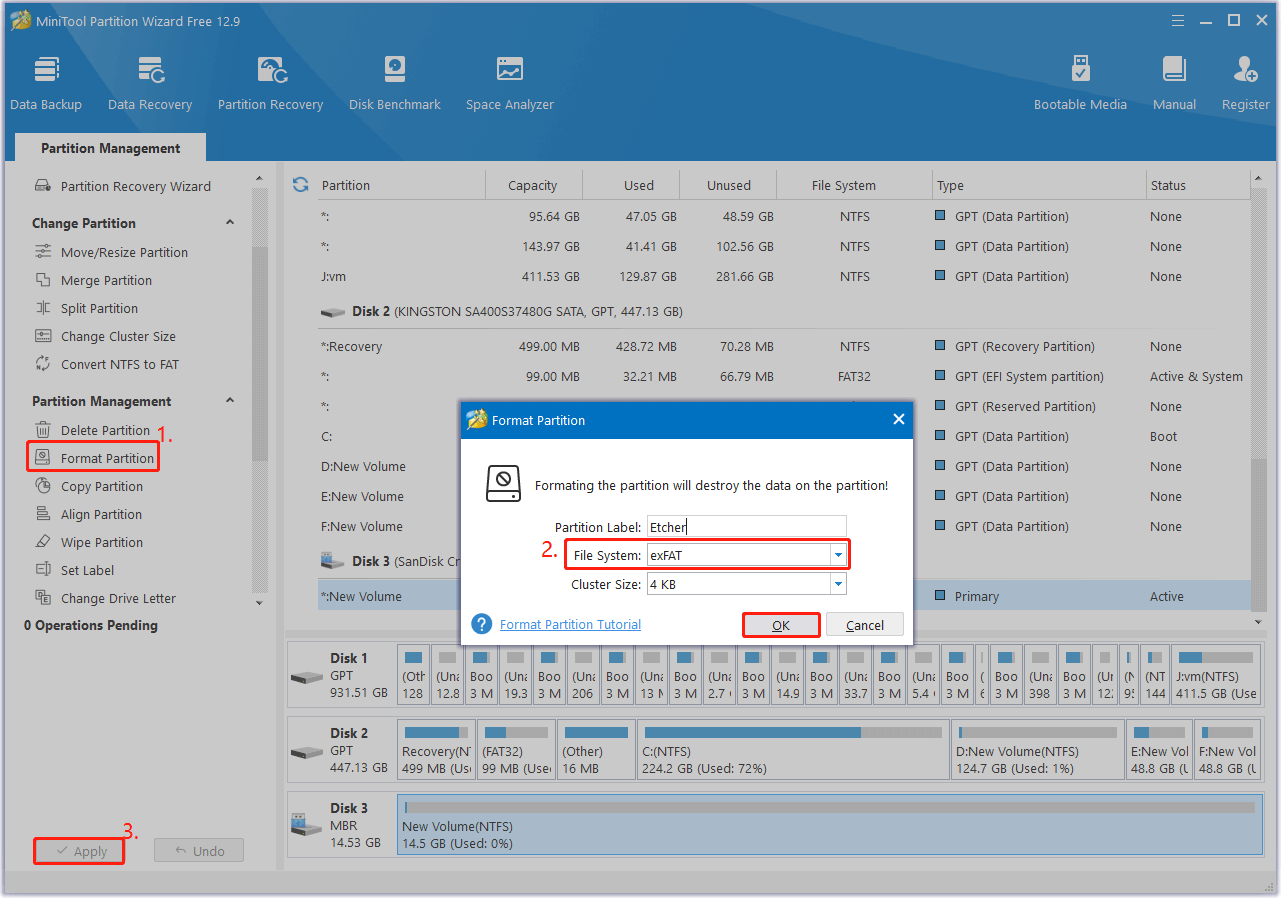Viewport: 1282px width, 900px height.
Task: Open the Cluster Size dropdown
Action: coord(838,584)
